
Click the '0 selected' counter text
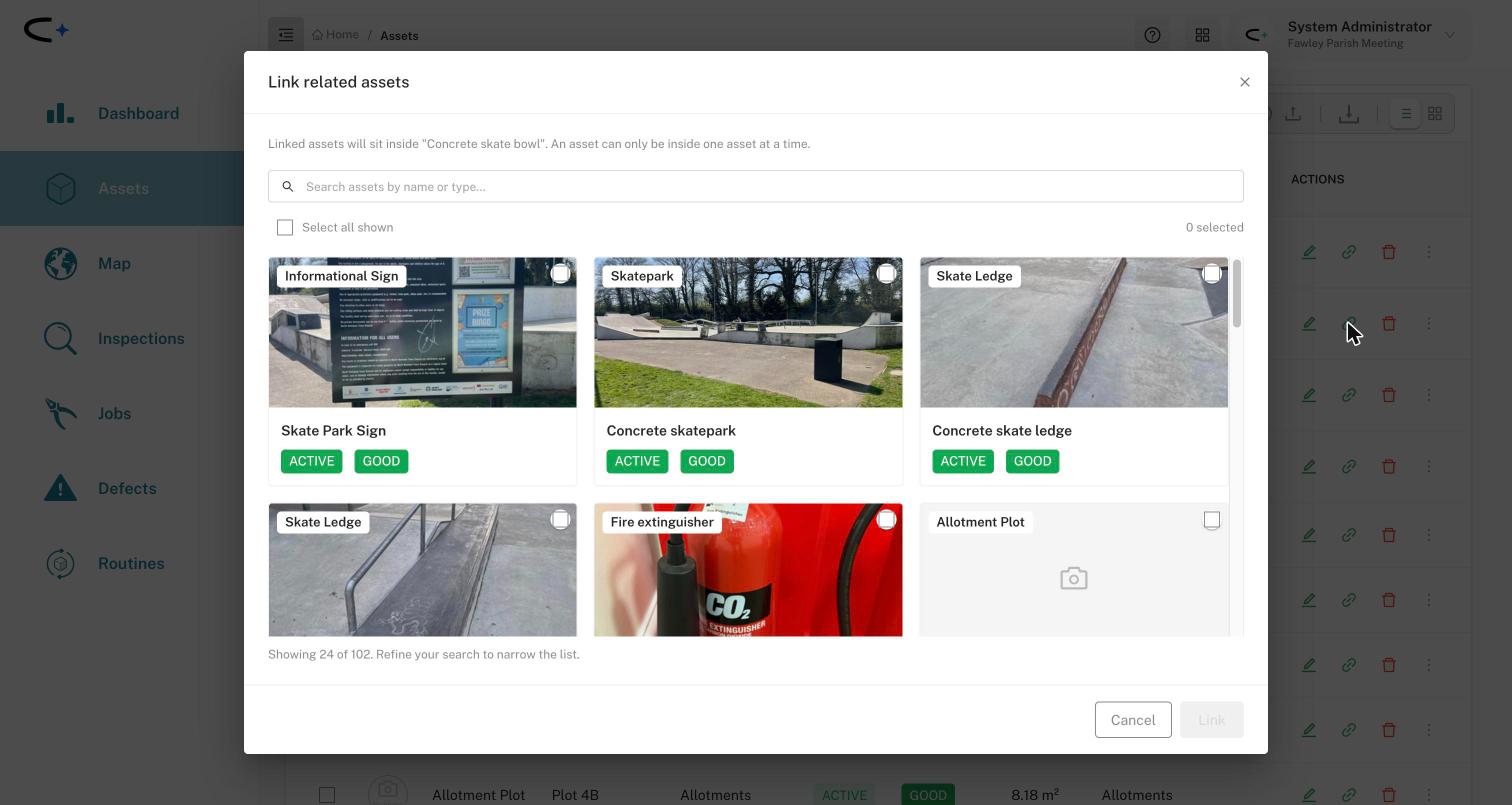coord(1214,228)
